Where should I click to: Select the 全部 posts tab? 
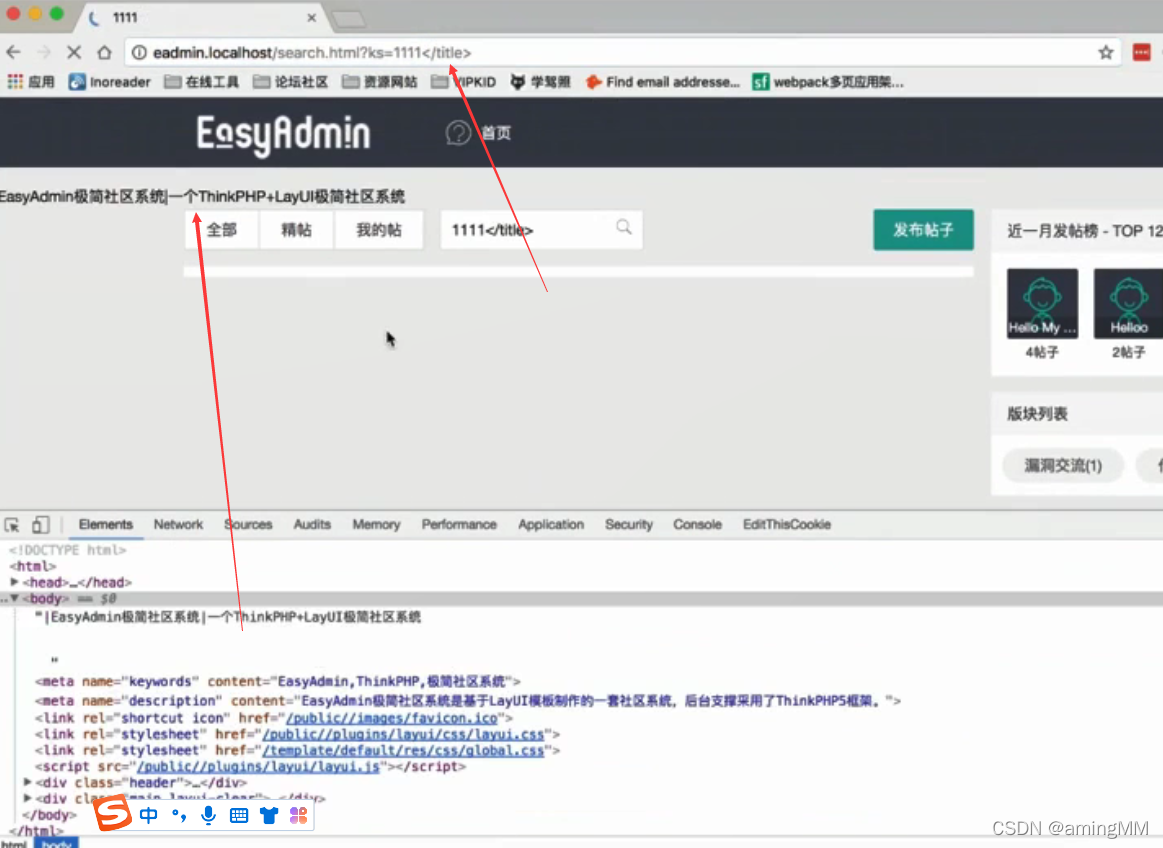(x=222, y=230)
